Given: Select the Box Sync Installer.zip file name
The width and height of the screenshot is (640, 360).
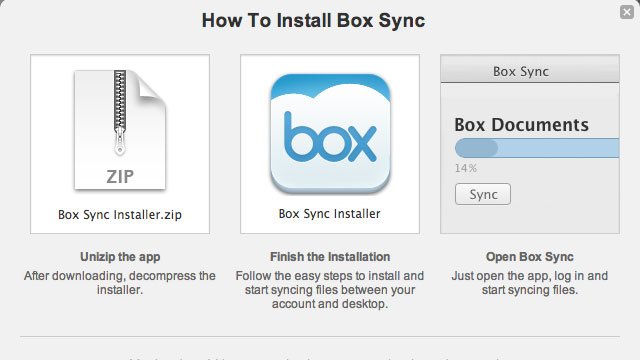Looking at the screenshot, I should coord(120,215).
